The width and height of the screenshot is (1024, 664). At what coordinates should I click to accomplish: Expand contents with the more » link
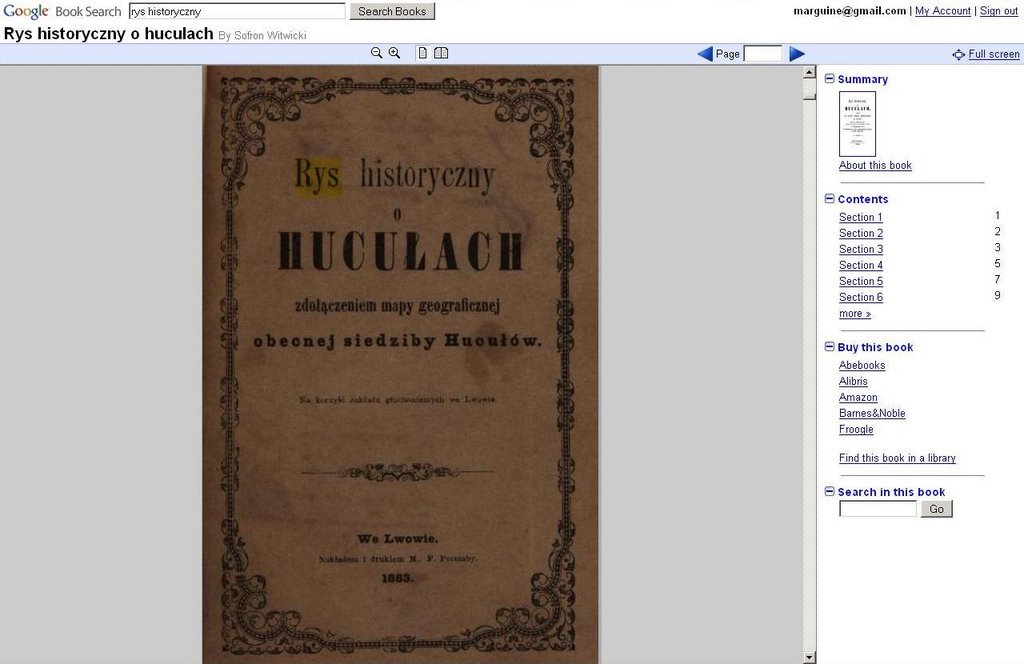(x=855, y=313)
